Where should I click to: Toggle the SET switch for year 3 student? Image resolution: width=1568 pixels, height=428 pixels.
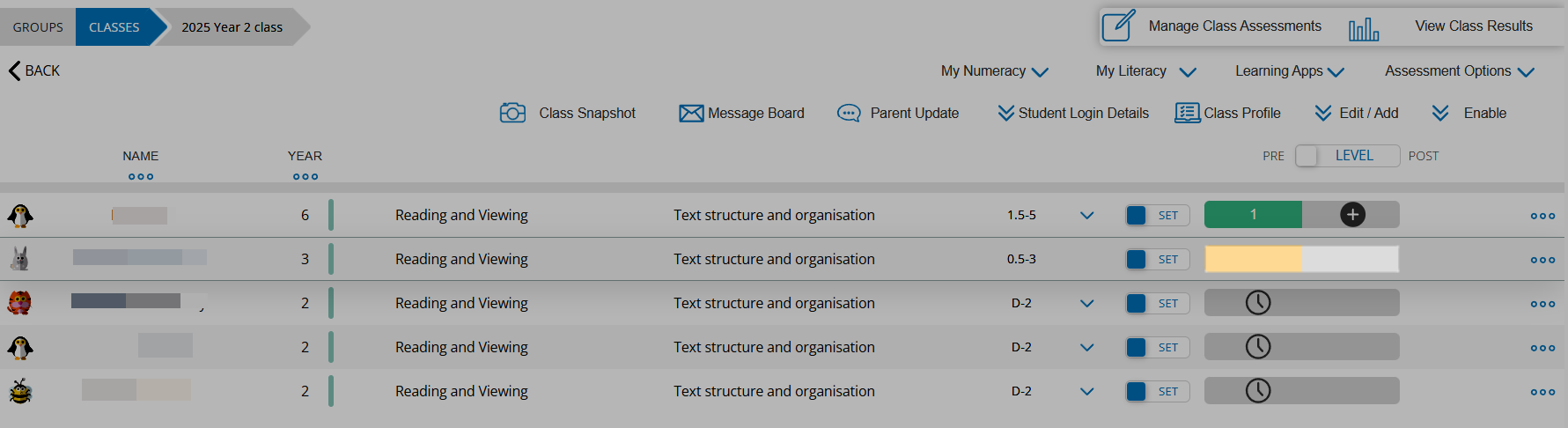tap(1157, 259)
